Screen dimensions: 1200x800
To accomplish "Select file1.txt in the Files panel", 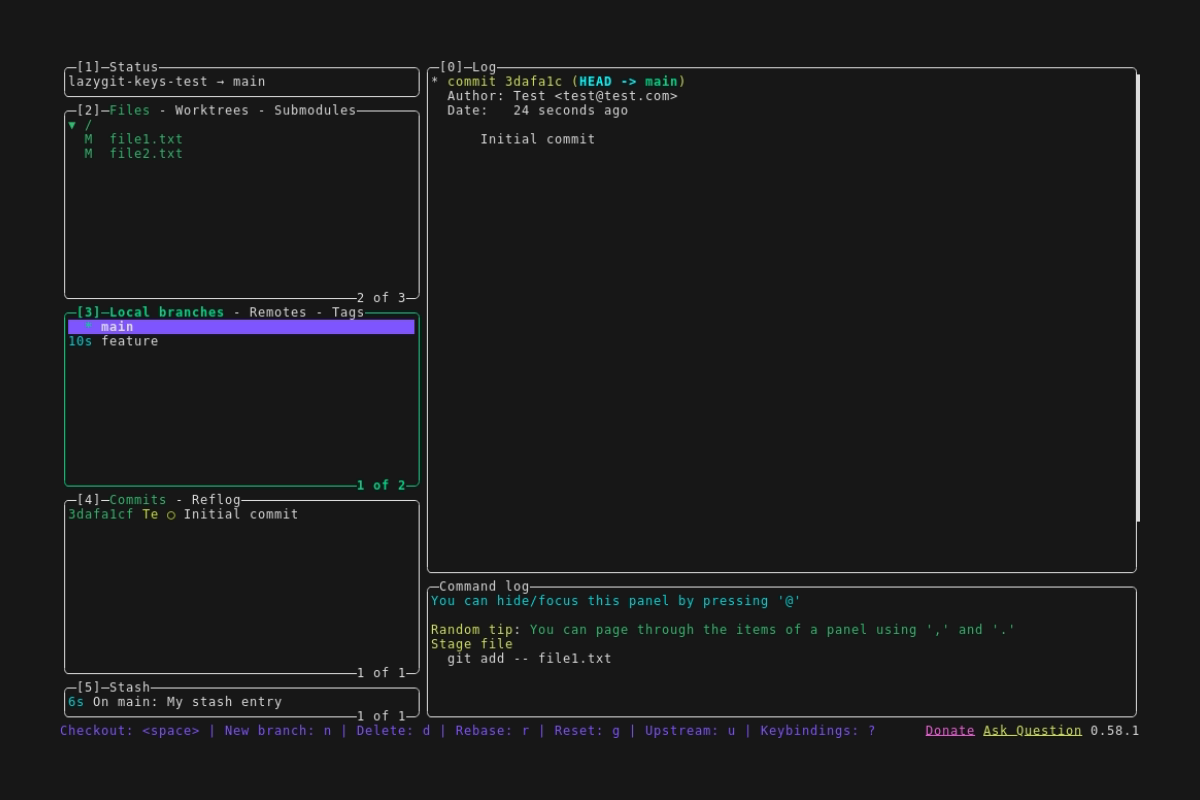I will point(146,140).
